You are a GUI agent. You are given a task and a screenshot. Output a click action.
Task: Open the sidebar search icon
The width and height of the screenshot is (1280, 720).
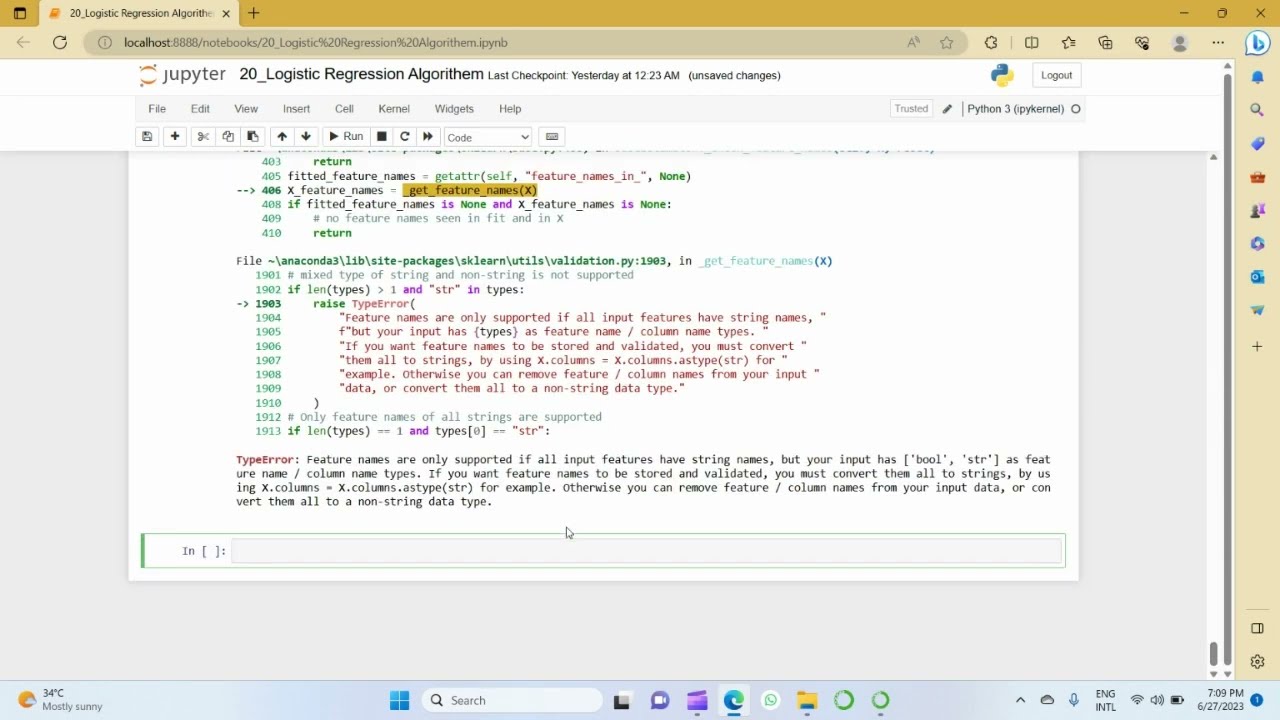tap(1258, 110)
